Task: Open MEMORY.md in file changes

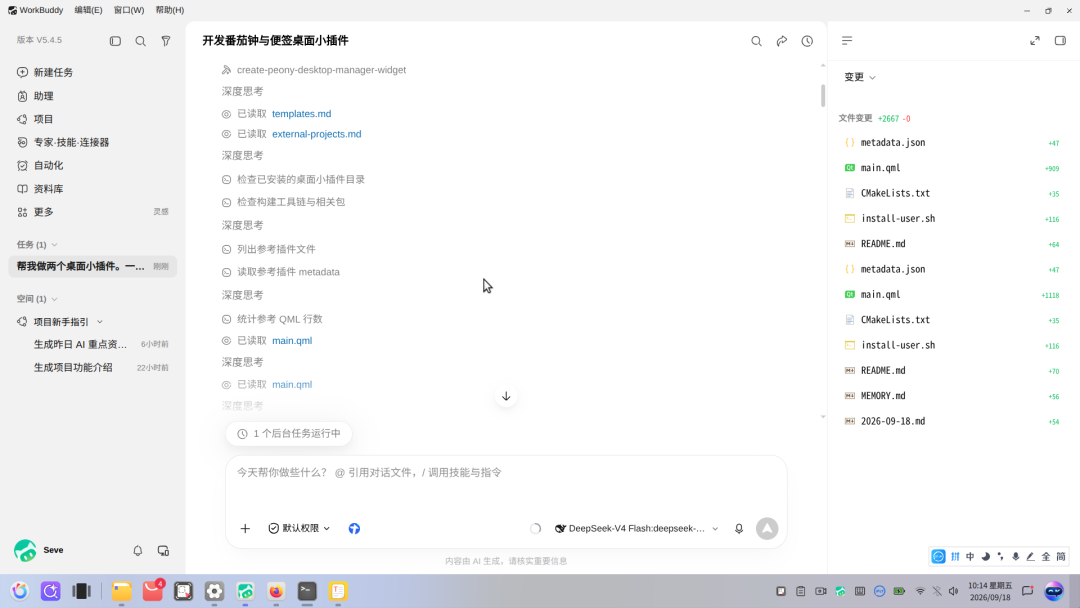Action: pyautogui.click(x=952, y=396)
